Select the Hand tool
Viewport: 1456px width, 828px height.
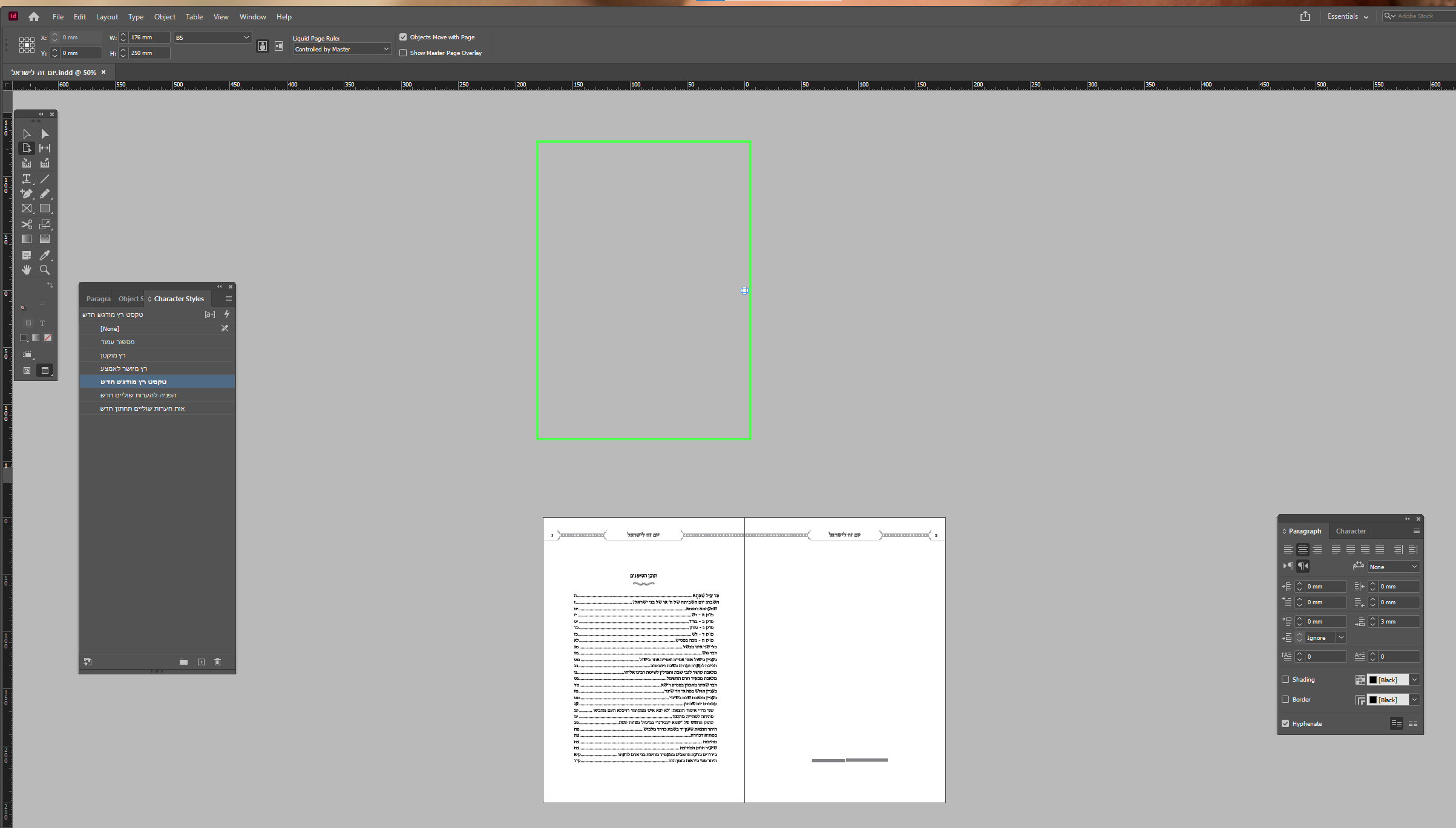[x=27, y=270]
